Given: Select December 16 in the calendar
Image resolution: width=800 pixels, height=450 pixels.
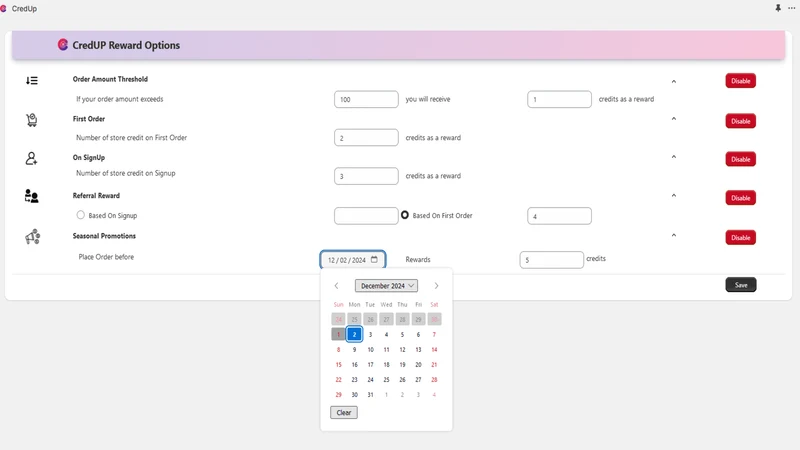Looking at the screenshot, I should [354, 364].
